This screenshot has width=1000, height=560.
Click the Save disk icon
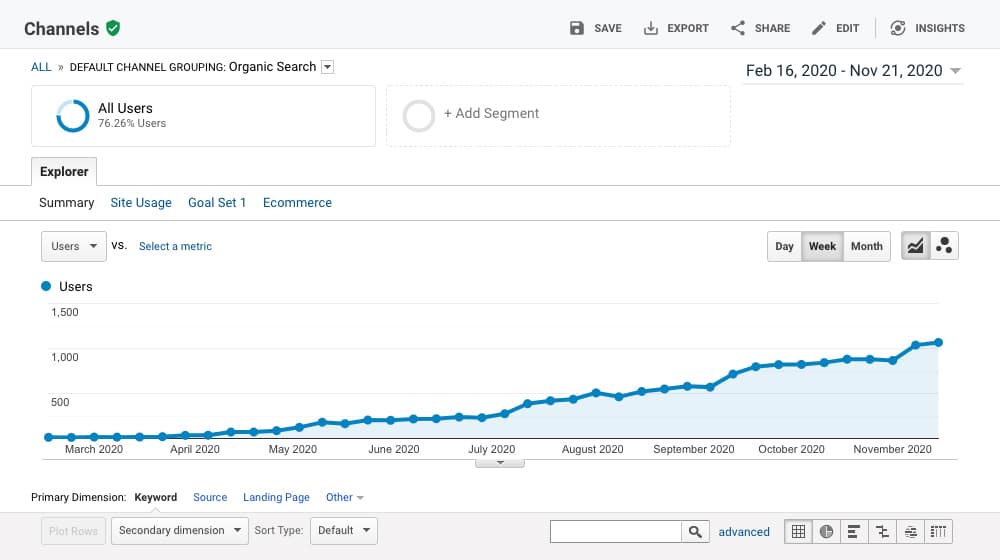pos(577,28)
